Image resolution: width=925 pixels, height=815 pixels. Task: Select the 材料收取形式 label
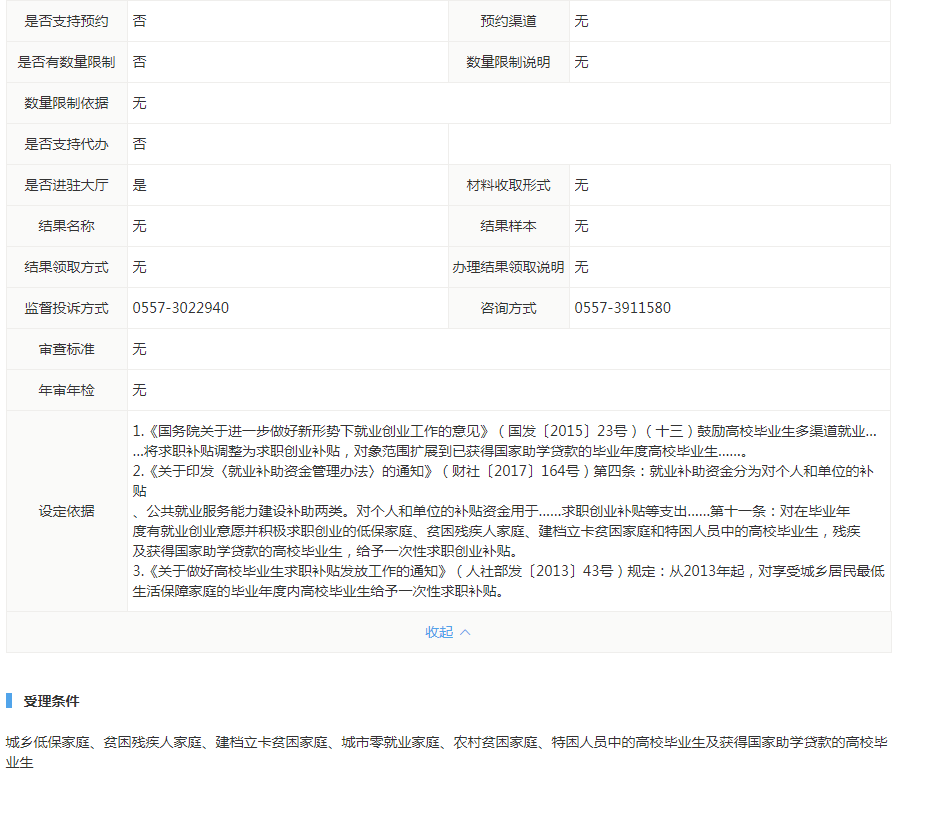click(508, 185)
